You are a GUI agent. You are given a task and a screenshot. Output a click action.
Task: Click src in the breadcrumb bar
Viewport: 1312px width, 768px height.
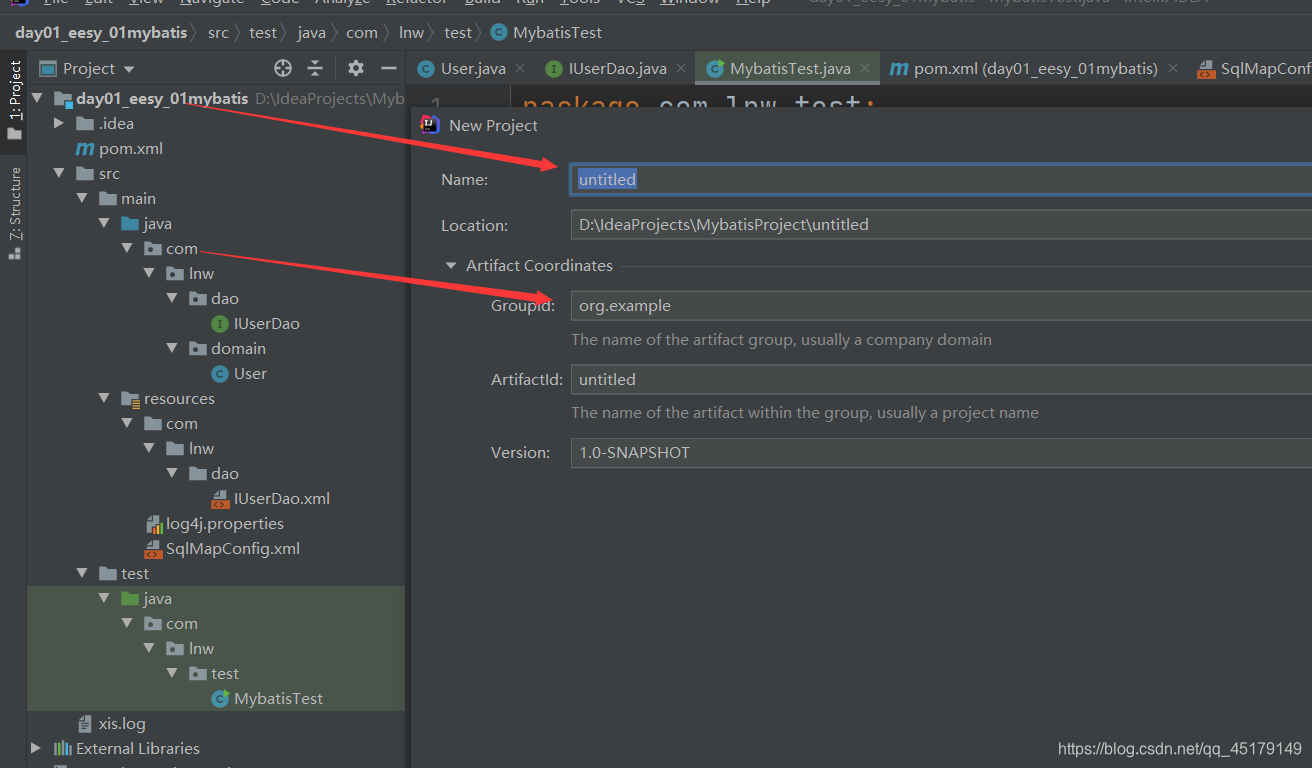(218, 32)
